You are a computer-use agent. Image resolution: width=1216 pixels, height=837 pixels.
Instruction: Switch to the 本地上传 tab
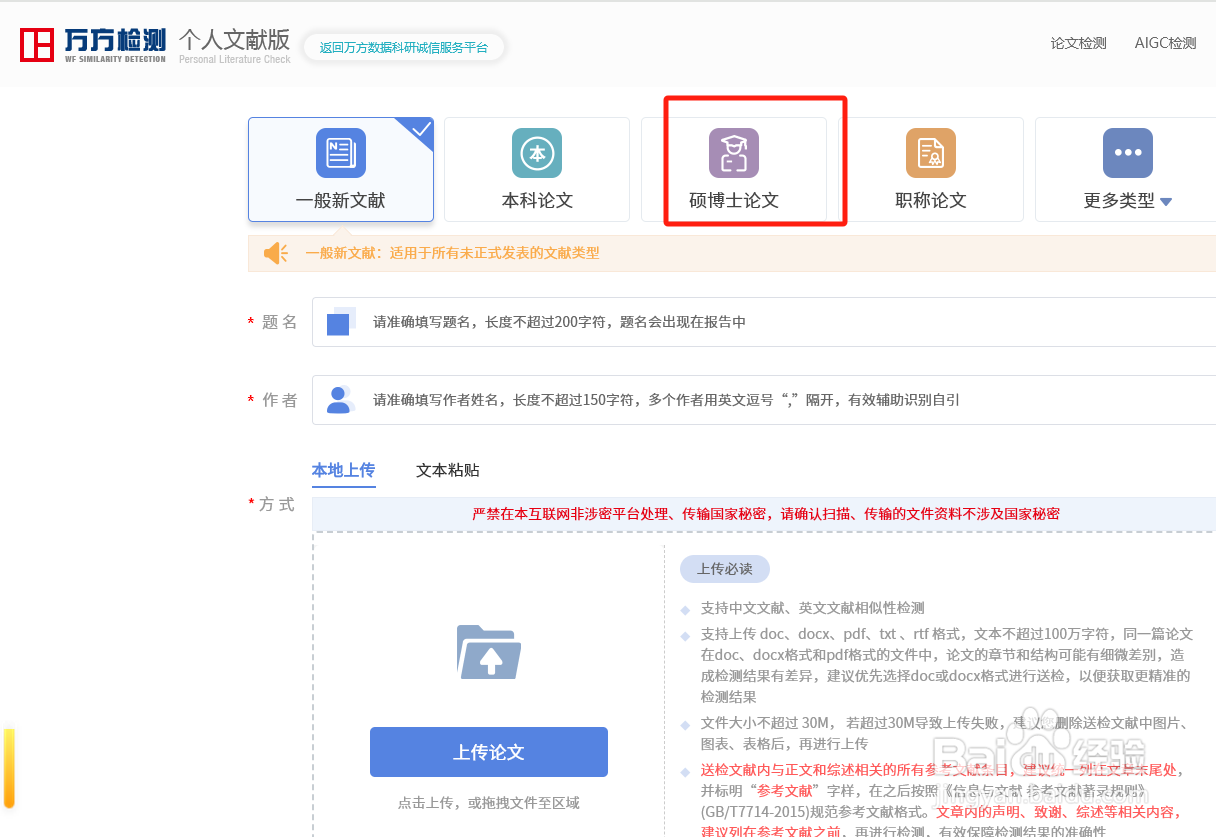[343, 470]
